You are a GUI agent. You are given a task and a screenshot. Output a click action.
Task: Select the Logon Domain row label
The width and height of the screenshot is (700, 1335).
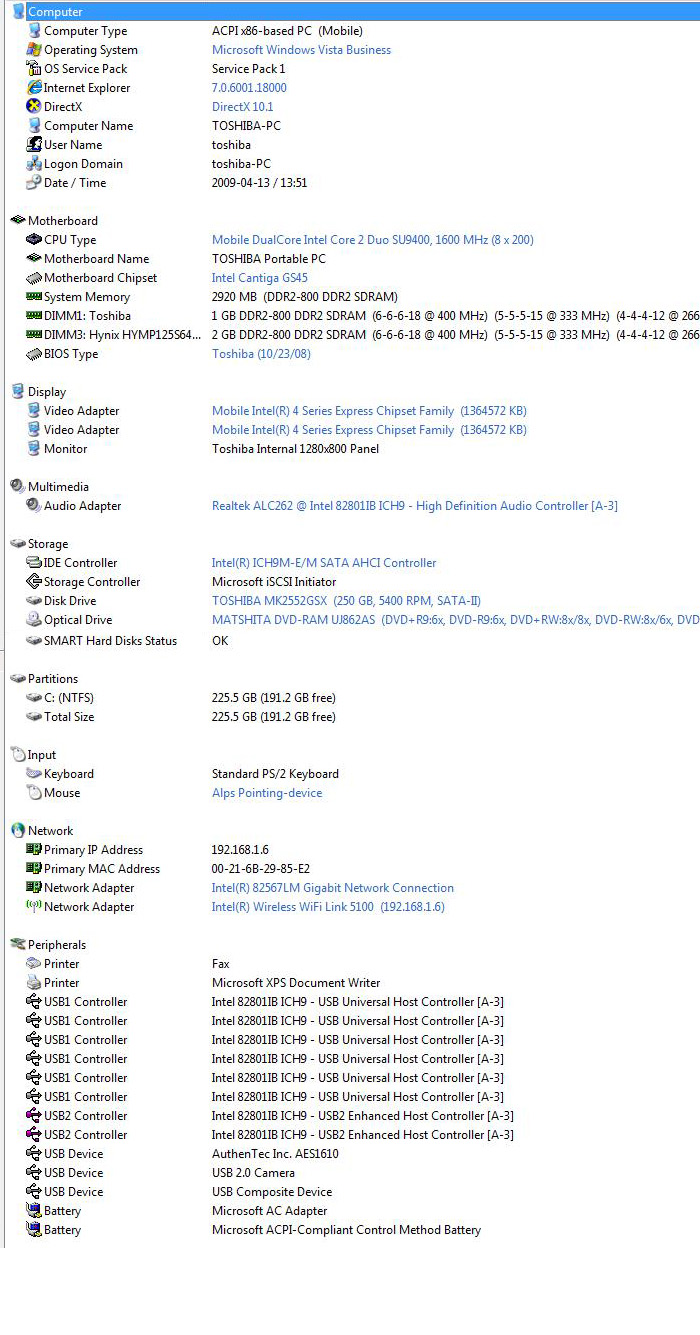(x=84, y=164)
